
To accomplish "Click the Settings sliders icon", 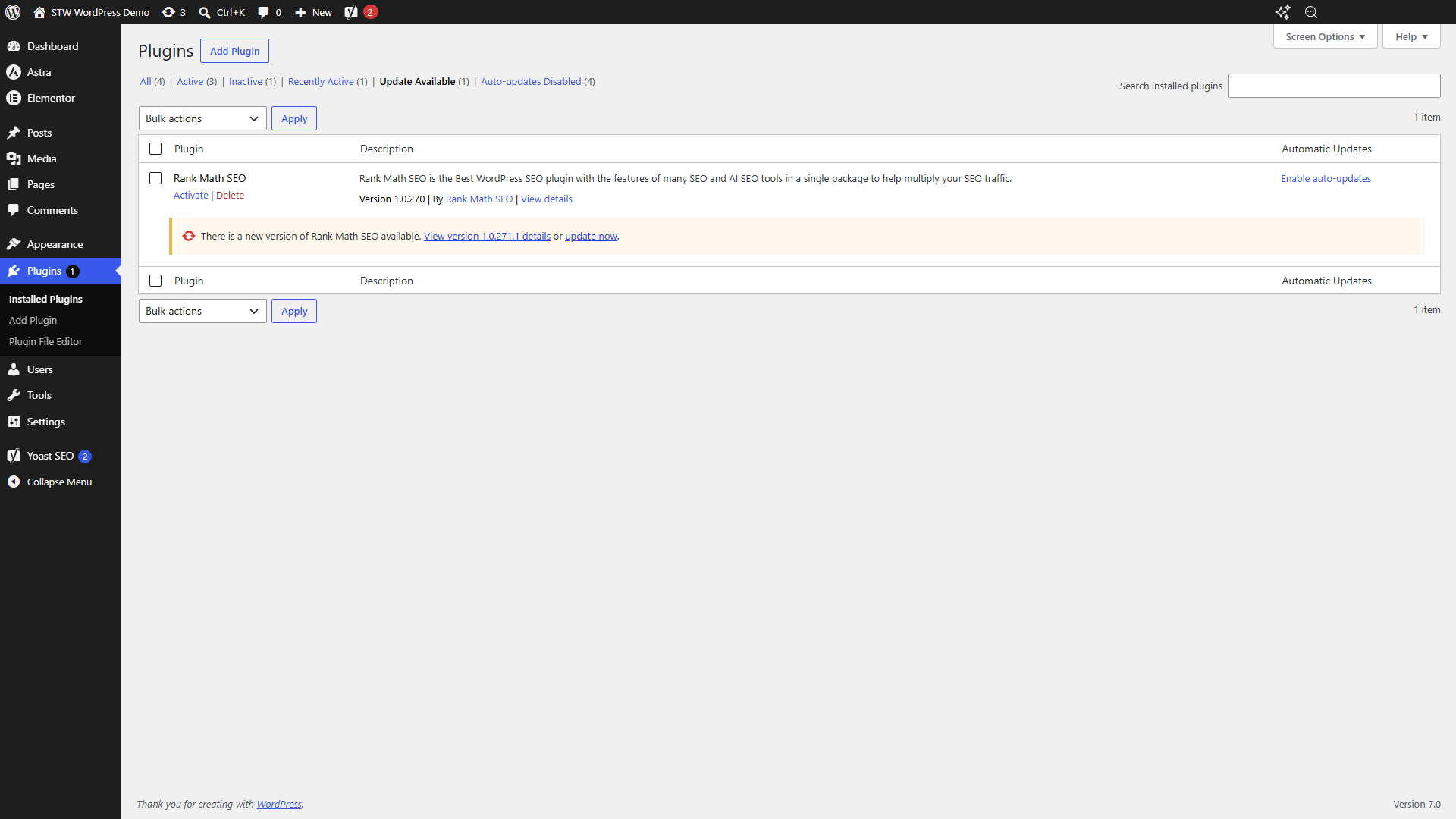I will click(14, 422).
